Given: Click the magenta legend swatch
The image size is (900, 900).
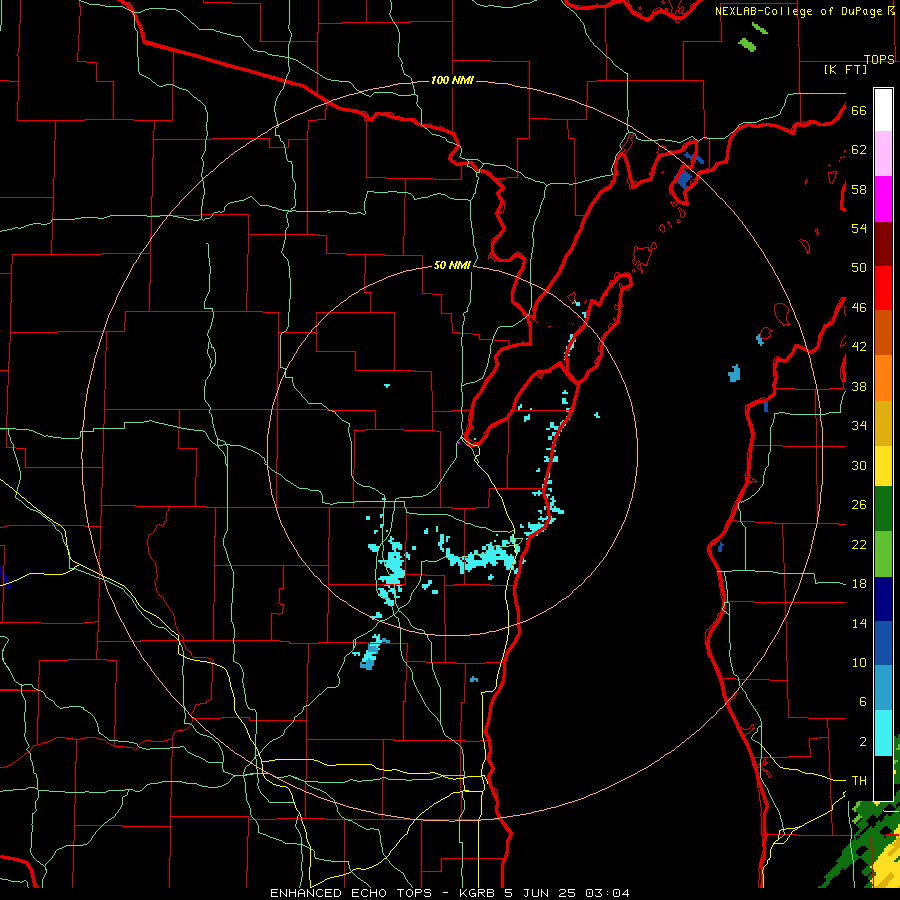Looking at the screenshot, I should pyautogui.click(x=883, y=199).
